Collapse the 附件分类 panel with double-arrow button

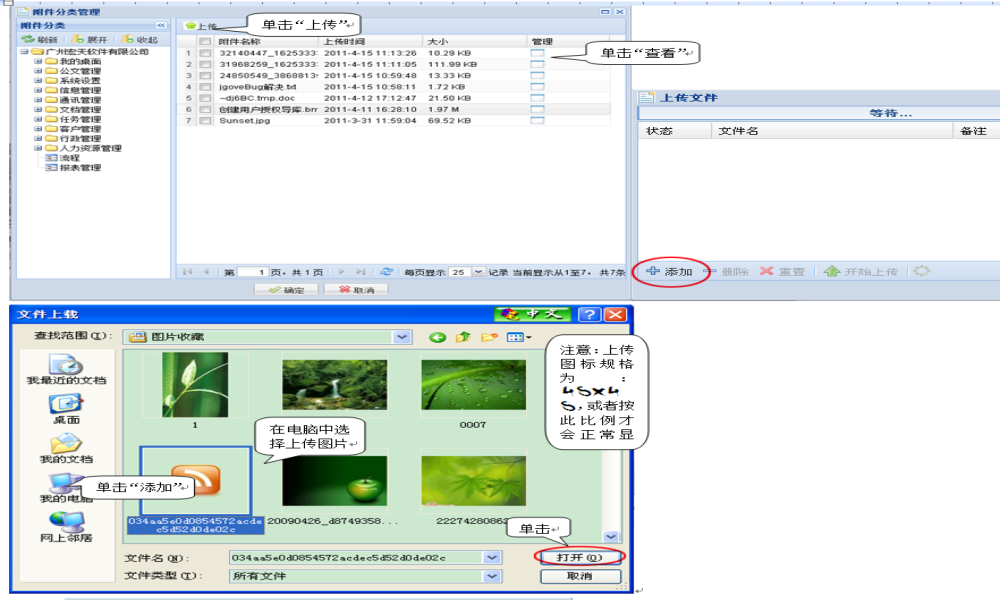tap(161, 26)
